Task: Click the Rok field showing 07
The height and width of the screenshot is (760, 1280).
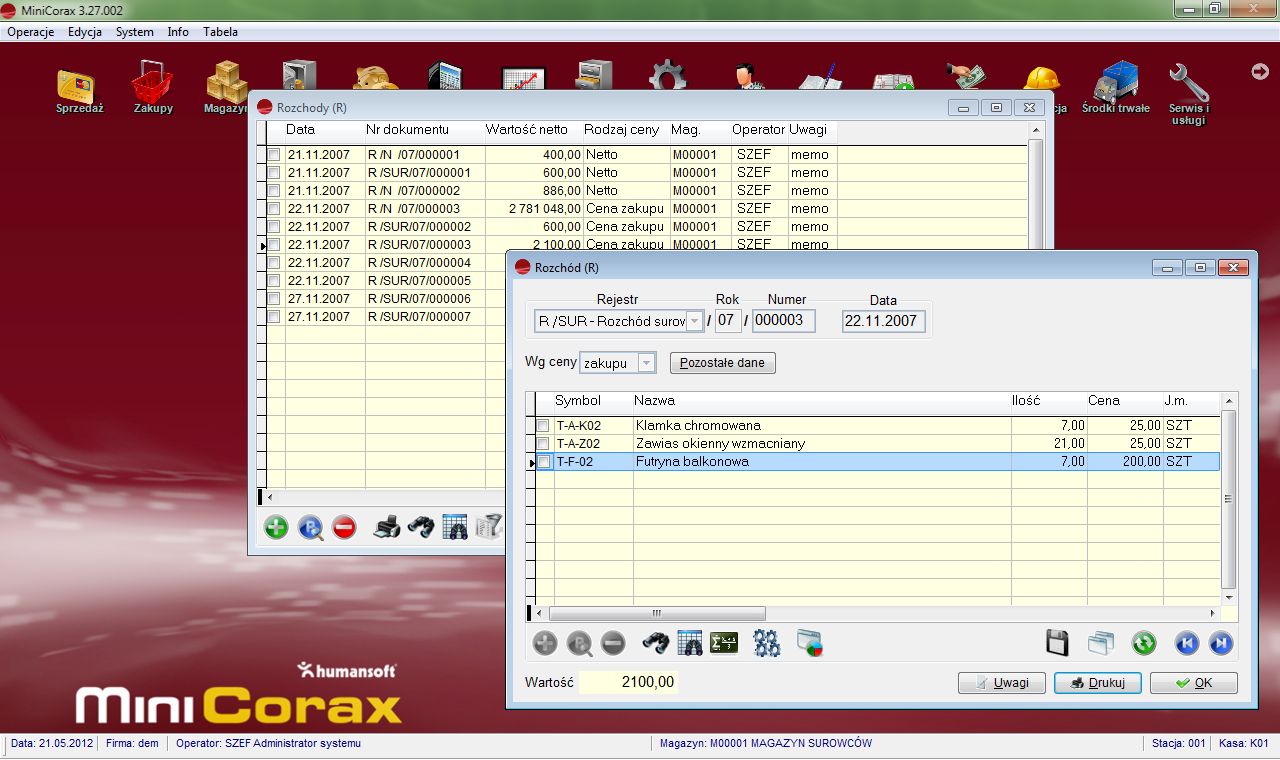Action: click(x=728, y=321)
